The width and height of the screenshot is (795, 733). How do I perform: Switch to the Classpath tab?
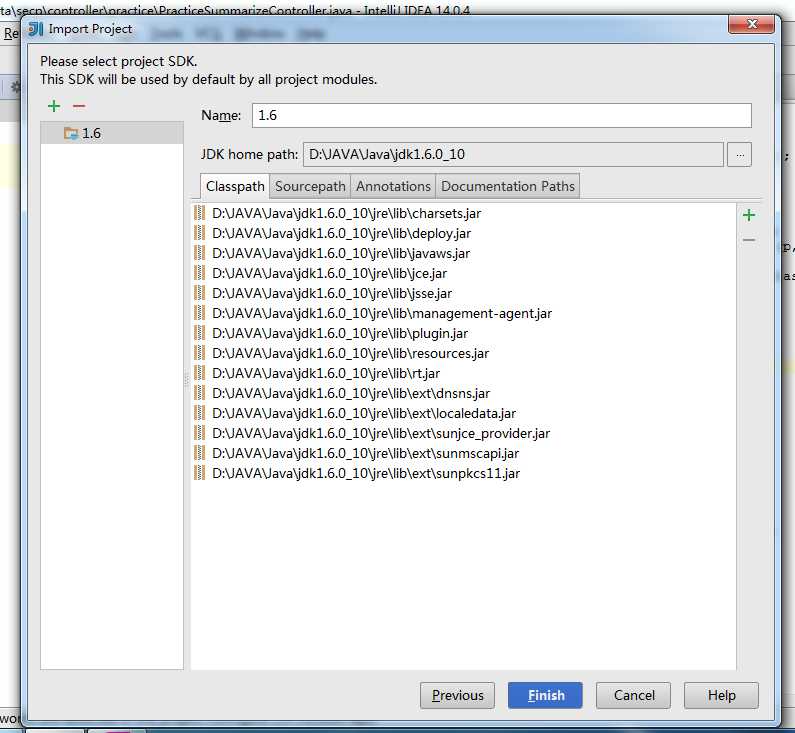tap(235, 186)
